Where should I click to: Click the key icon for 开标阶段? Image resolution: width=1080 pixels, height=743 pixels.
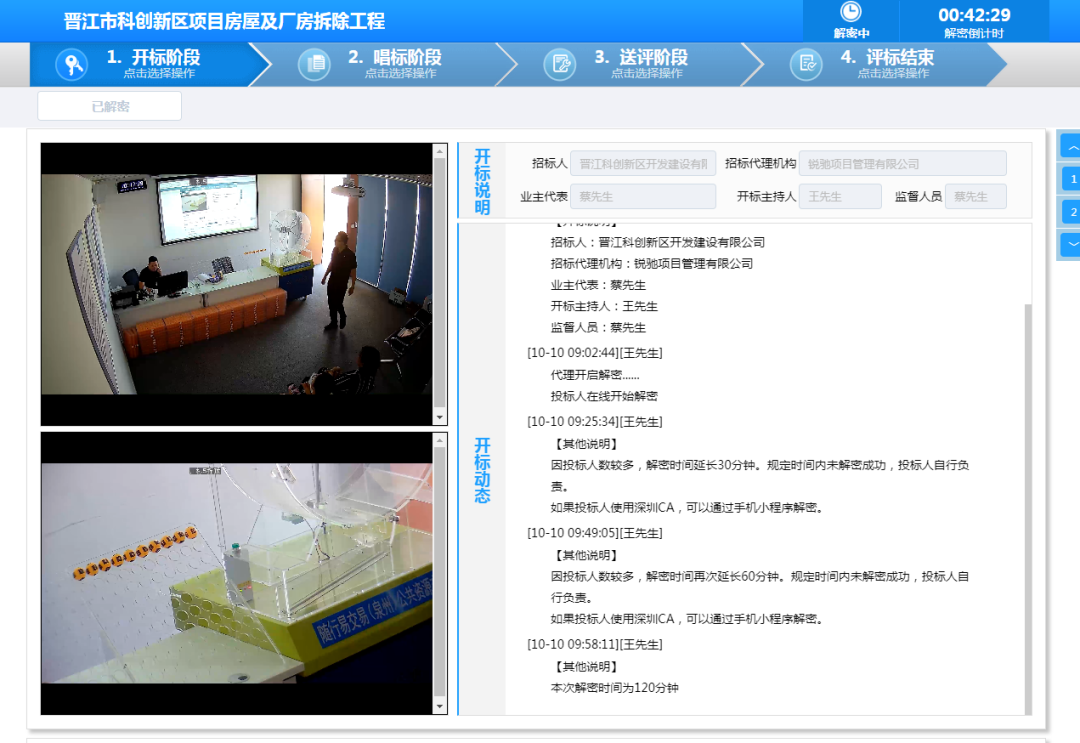pos(71,65)
